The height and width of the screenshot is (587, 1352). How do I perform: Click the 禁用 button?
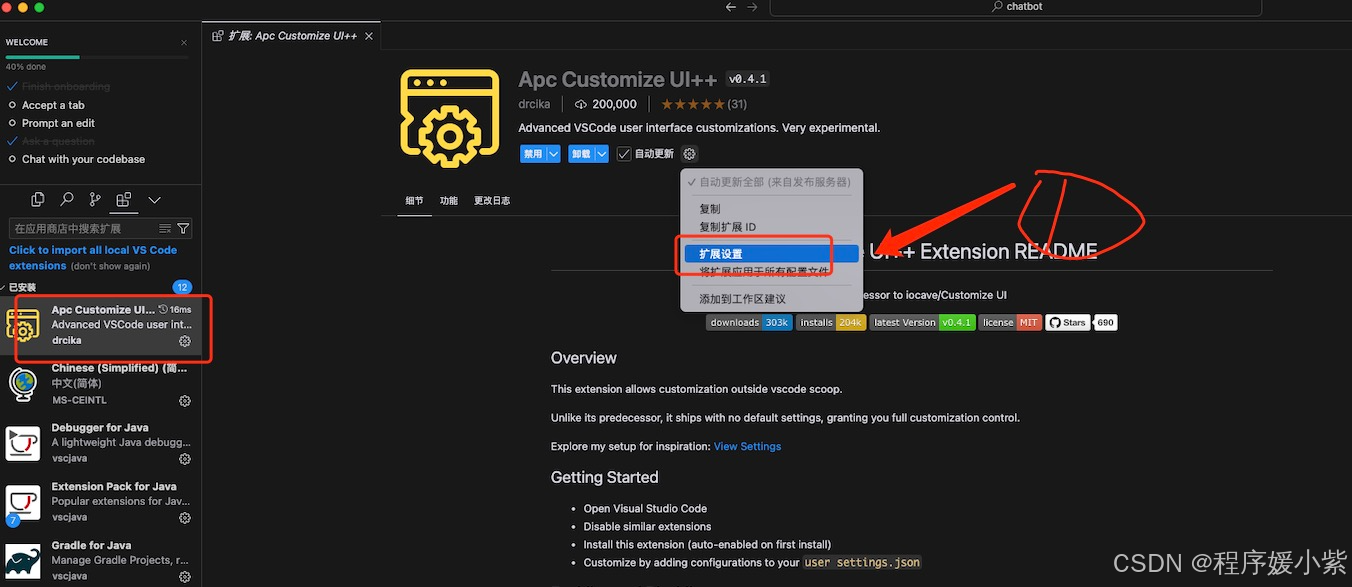pos(533,154)
